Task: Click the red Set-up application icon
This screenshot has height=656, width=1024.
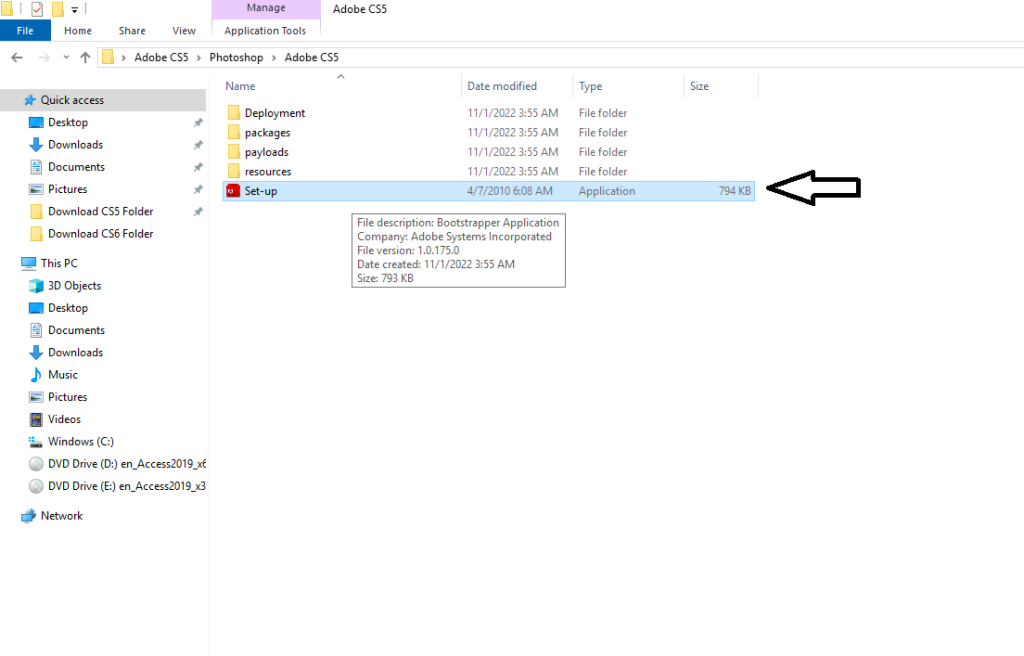Action: coord(233,191)
